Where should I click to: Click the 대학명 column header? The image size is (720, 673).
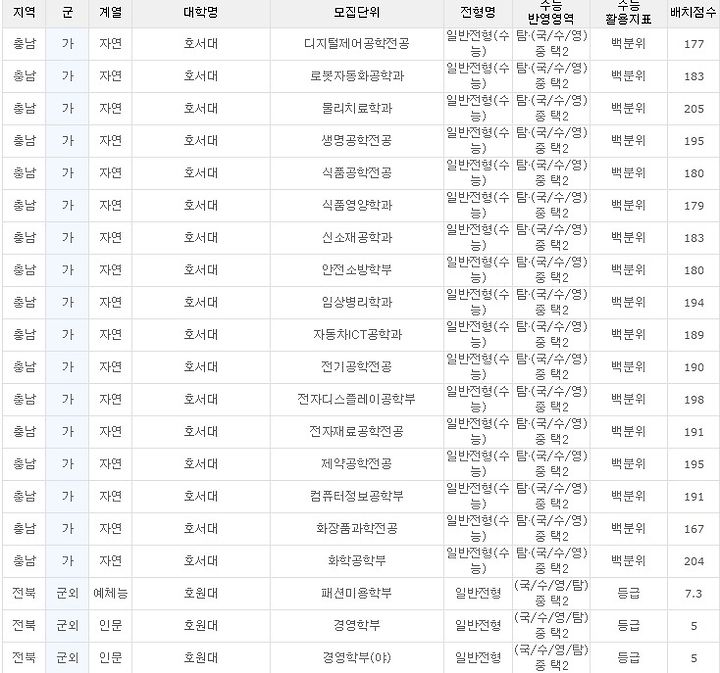[201, 12]
